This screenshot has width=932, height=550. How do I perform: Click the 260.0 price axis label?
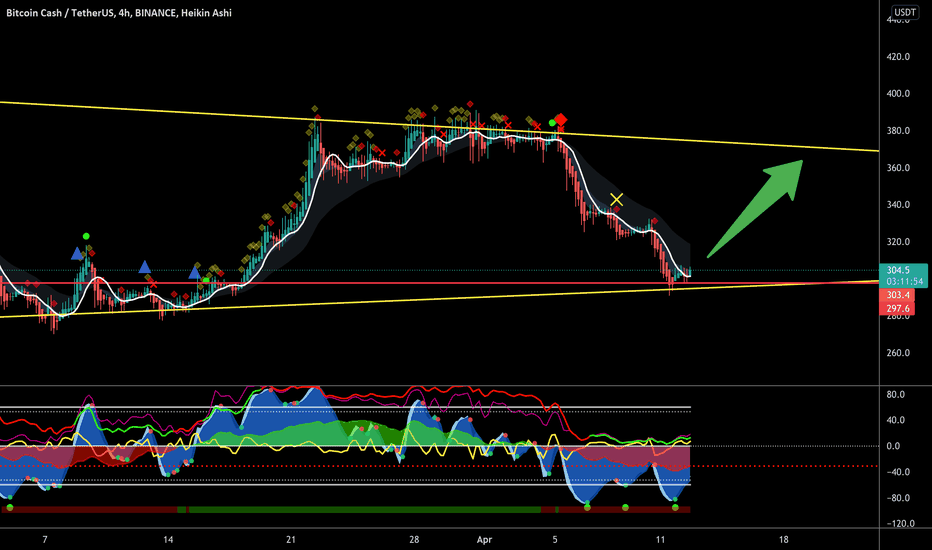898,353
